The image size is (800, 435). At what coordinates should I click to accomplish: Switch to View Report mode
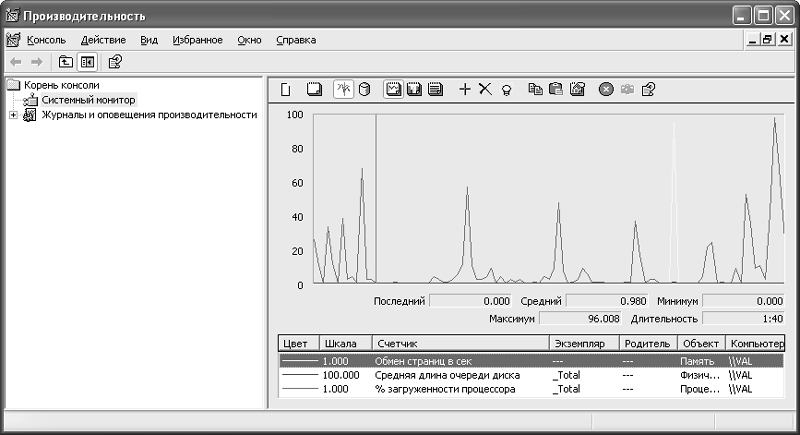[x=435, y=89]
